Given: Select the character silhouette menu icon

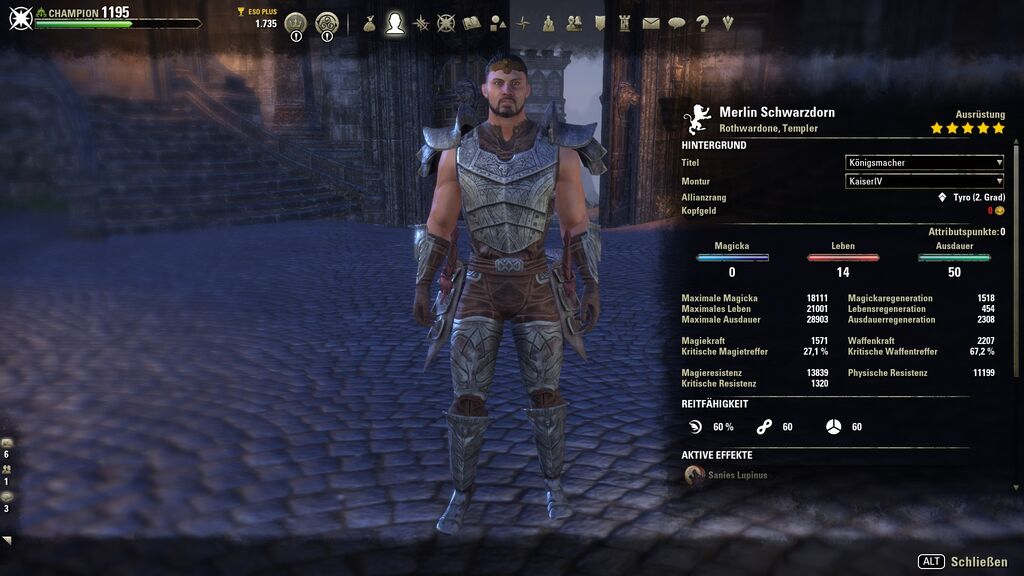Looking at the screenshot, I should click(x=394, y=24).
